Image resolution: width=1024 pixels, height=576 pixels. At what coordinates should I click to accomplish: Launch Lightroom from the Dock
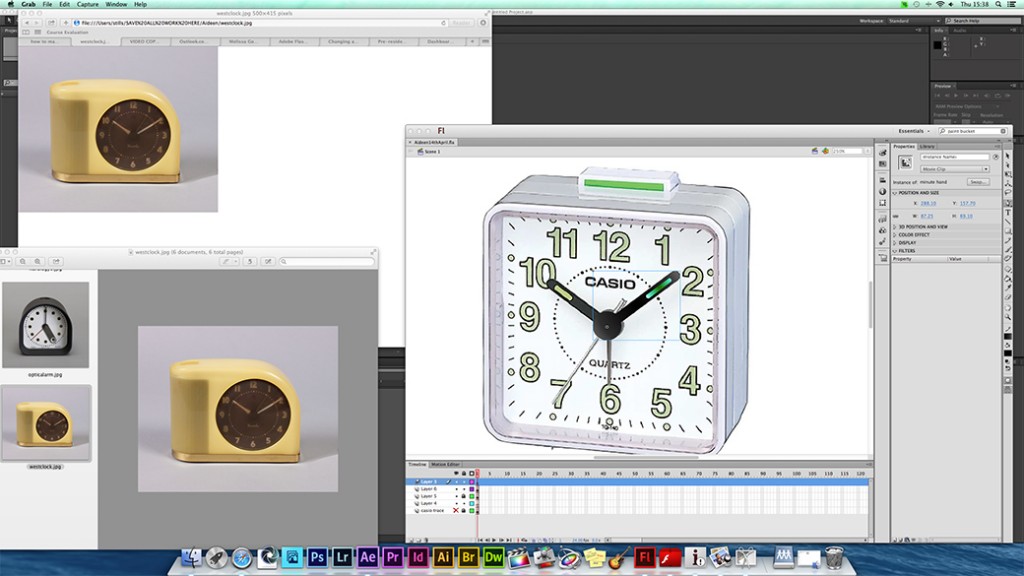click(x=342, y=557)
